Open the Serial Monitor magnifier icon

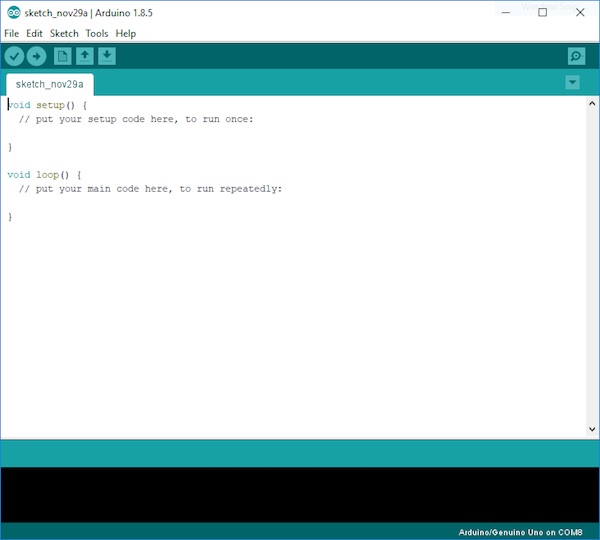576,56
